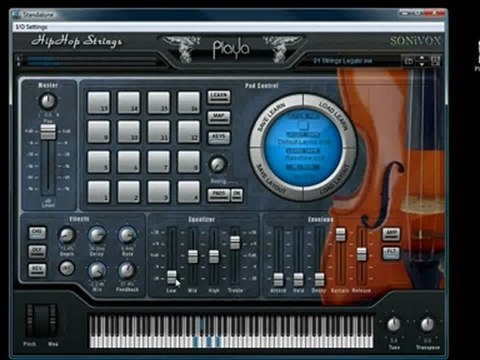Toggle the LEARN button in Pad Control
This screenshot has width=480, height=360.
[x=219, y=97]
